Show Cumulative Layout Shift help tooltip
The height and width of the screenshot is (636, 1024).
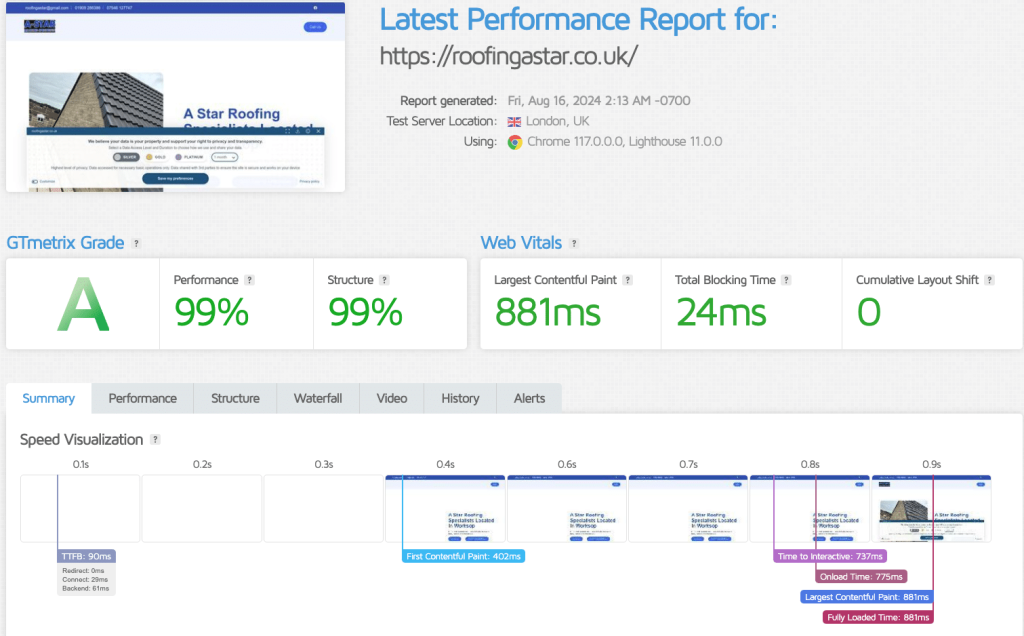(x=990, y=279)
